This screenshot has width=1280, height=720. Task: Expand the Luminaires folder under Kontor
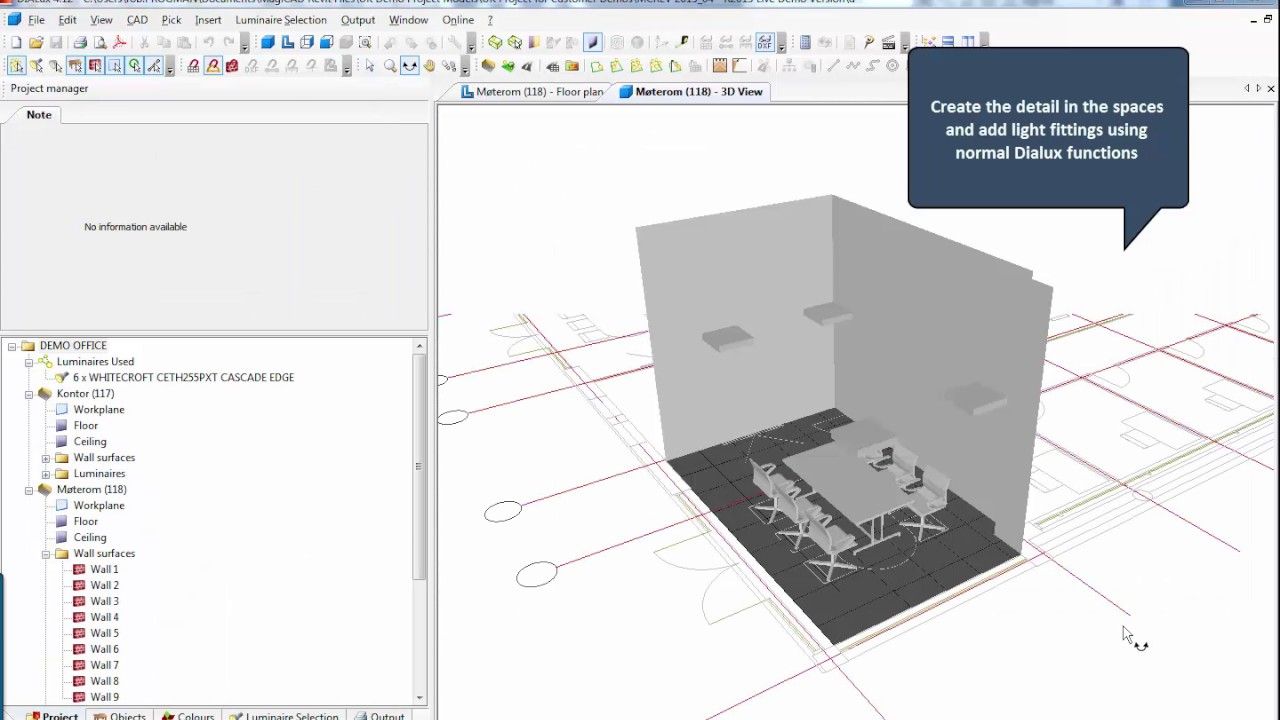[x=46, y=474]
